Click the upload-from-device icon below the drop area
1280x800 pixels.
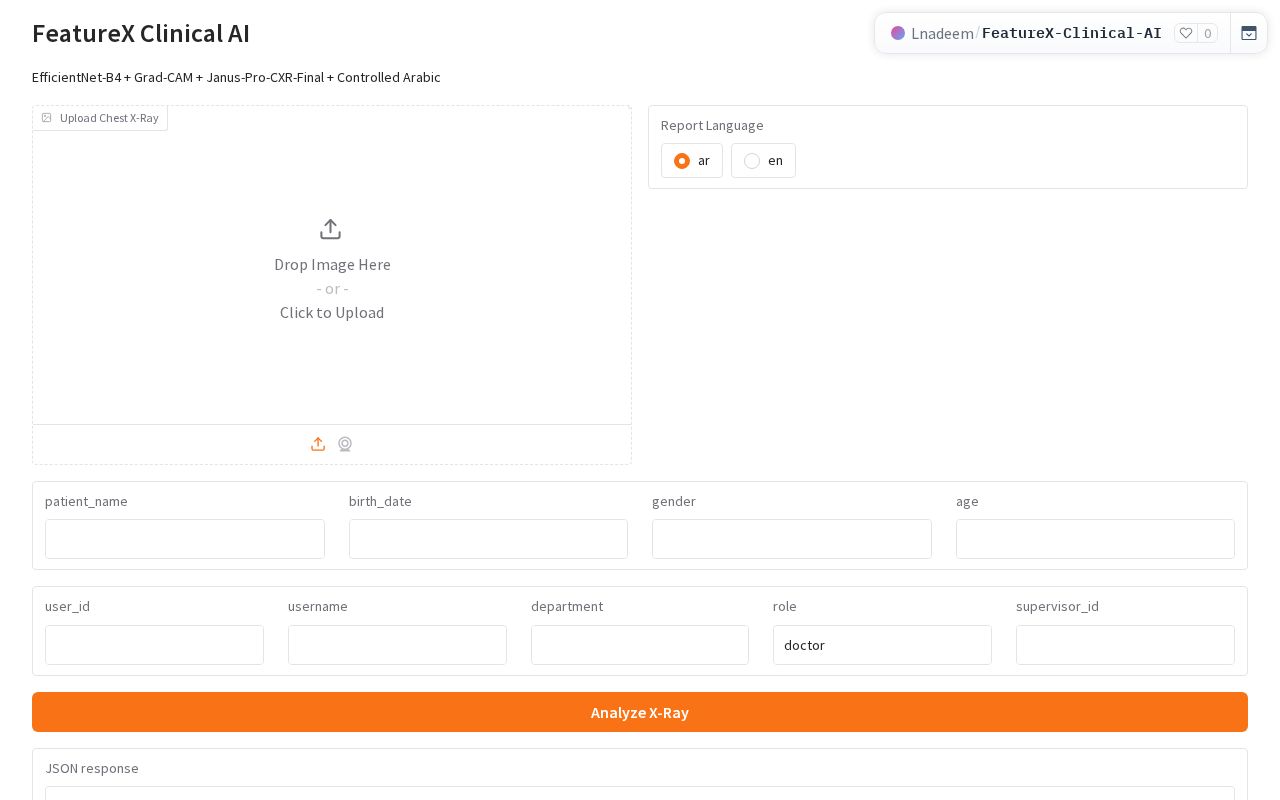click(318, 444)
